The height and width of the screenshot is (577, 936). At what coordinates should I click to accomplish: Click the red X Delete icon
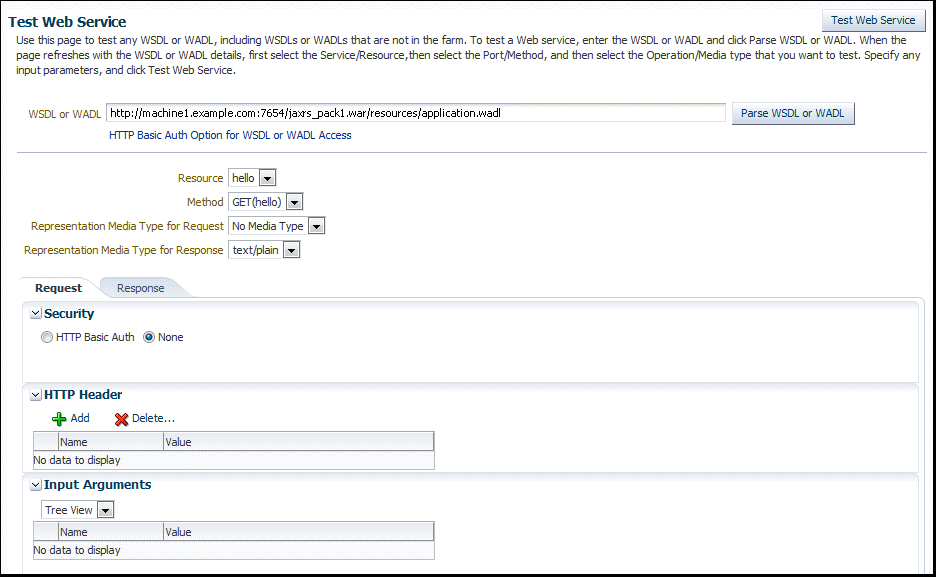click(x=121, y=419)
